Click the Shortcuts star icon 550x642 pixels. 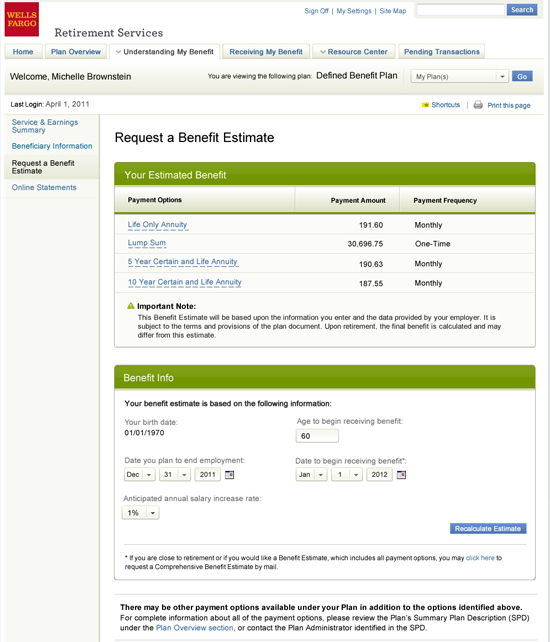pos(425,105)
